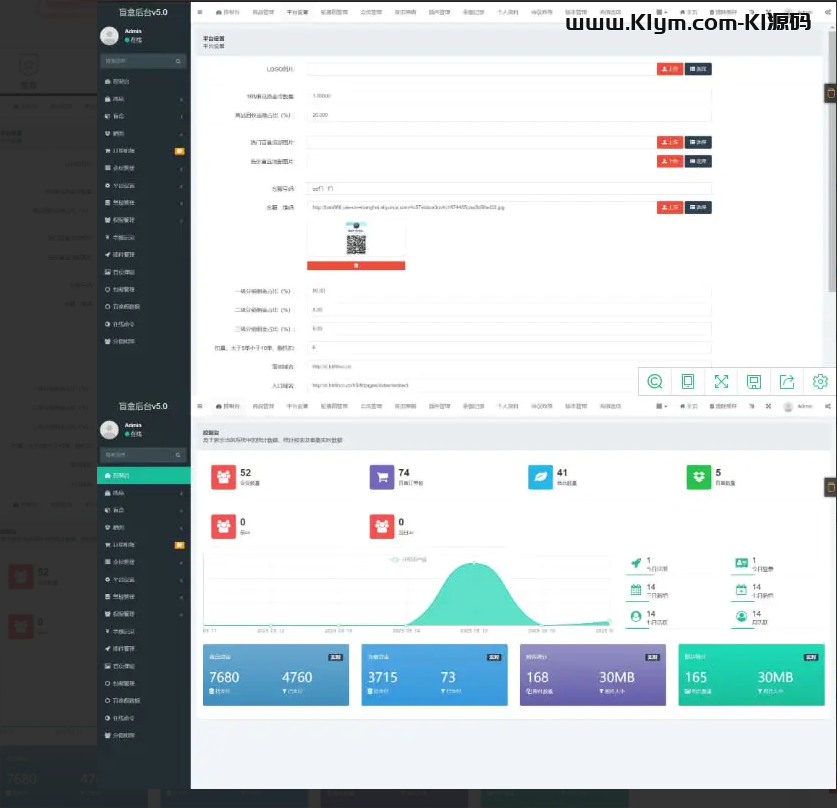Click the search magnifier in dashboard sidebar
The image size is (837, 808).
[178, 455]
